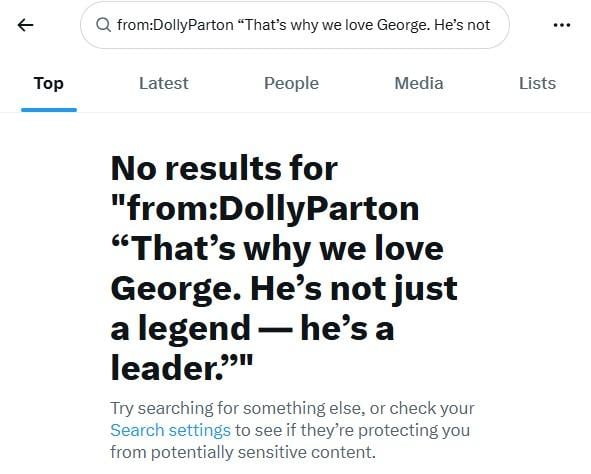Switch to the Latest tab

164,83
